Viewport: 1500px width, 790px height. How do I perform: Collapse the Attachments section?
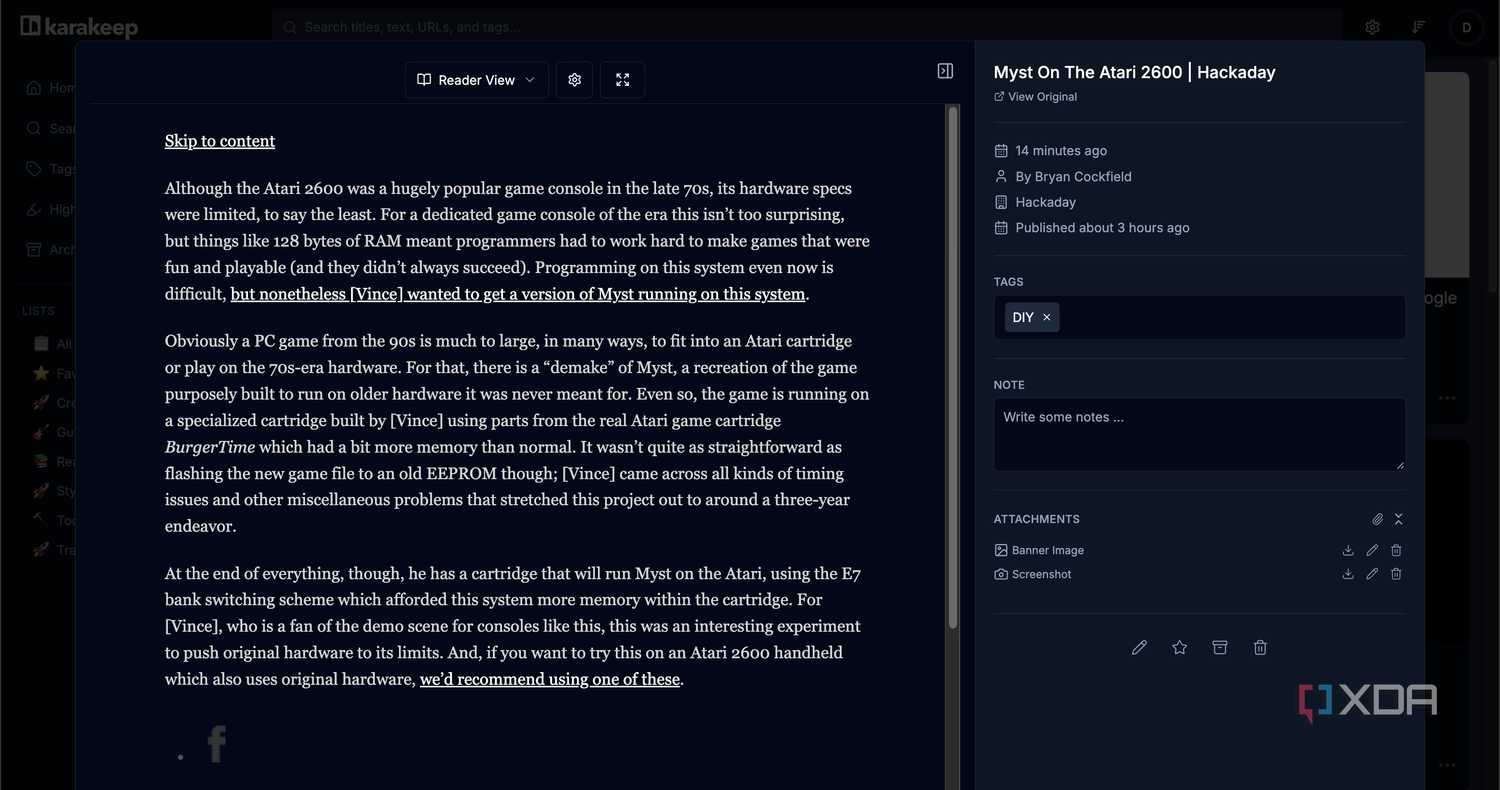(1398, 519)
